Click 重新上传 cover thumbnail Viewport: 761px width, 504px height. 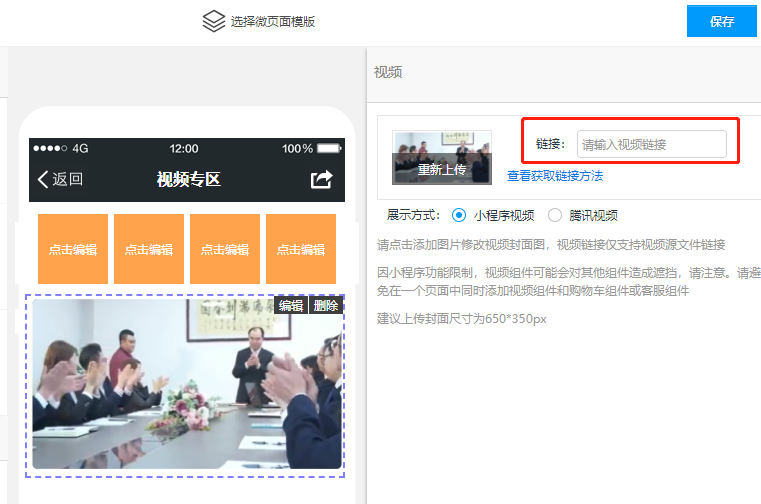[x=442, y=158]
